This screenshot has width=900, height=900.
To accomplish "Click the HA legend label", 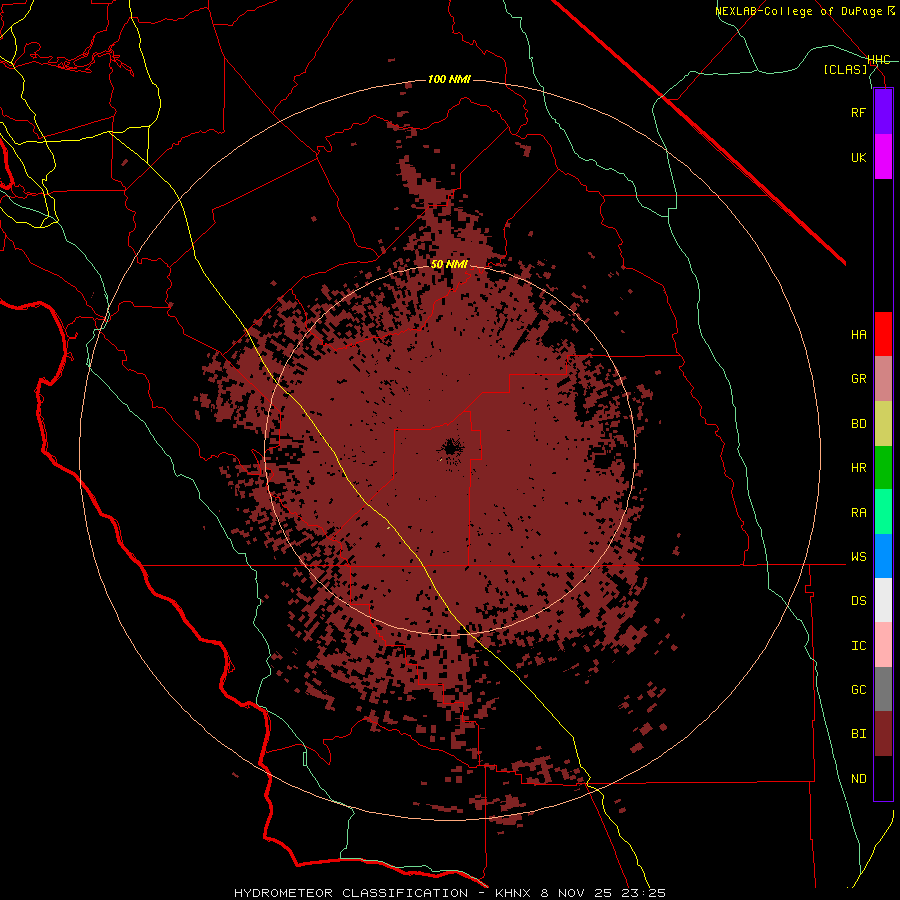I will 859,334.
